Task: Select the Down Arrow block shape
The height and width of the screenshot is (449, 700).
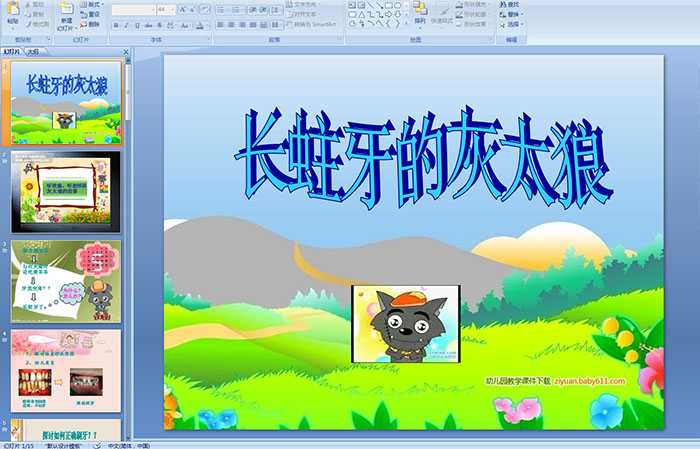Action: 397,14
